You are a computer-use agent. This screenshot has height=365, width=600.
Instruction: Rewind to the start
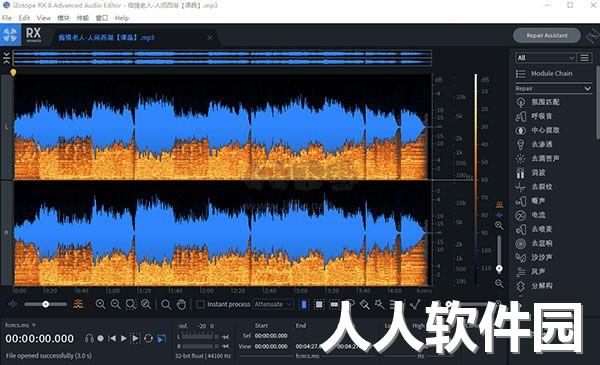click(x=112, y=338)
